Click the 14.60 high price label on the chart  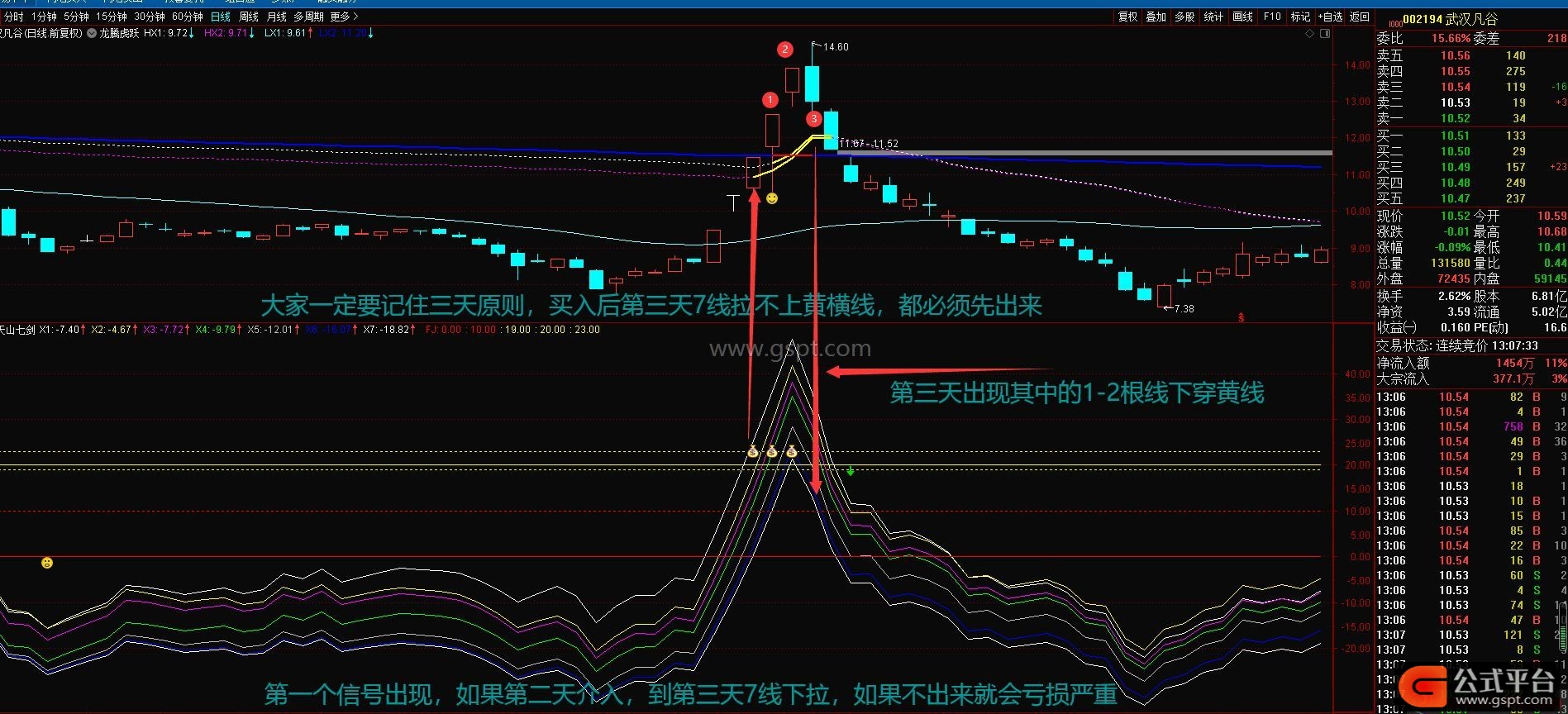click(836, 47)
